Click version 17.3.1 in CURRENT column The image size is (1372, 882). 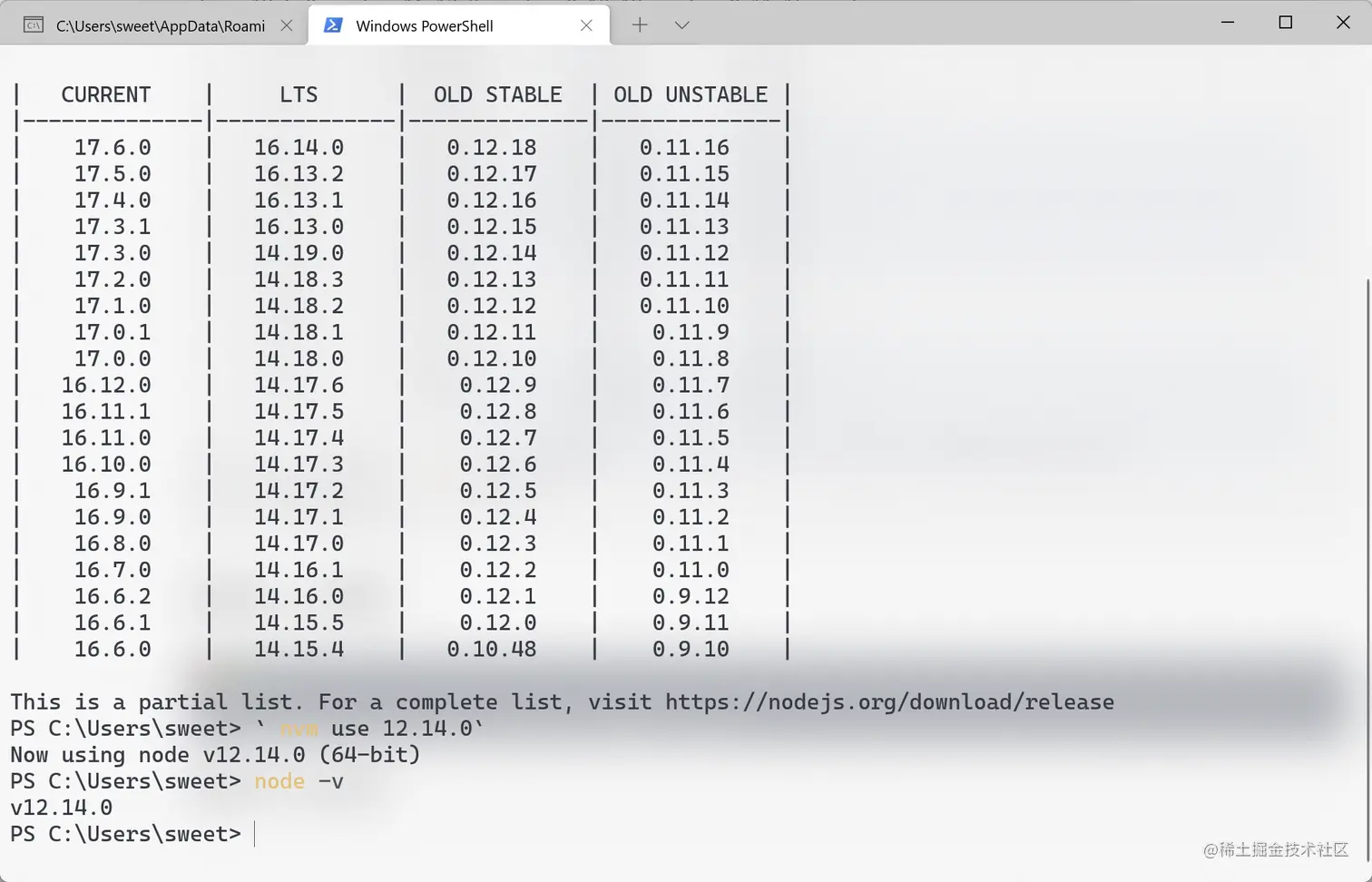pos(113,226)
